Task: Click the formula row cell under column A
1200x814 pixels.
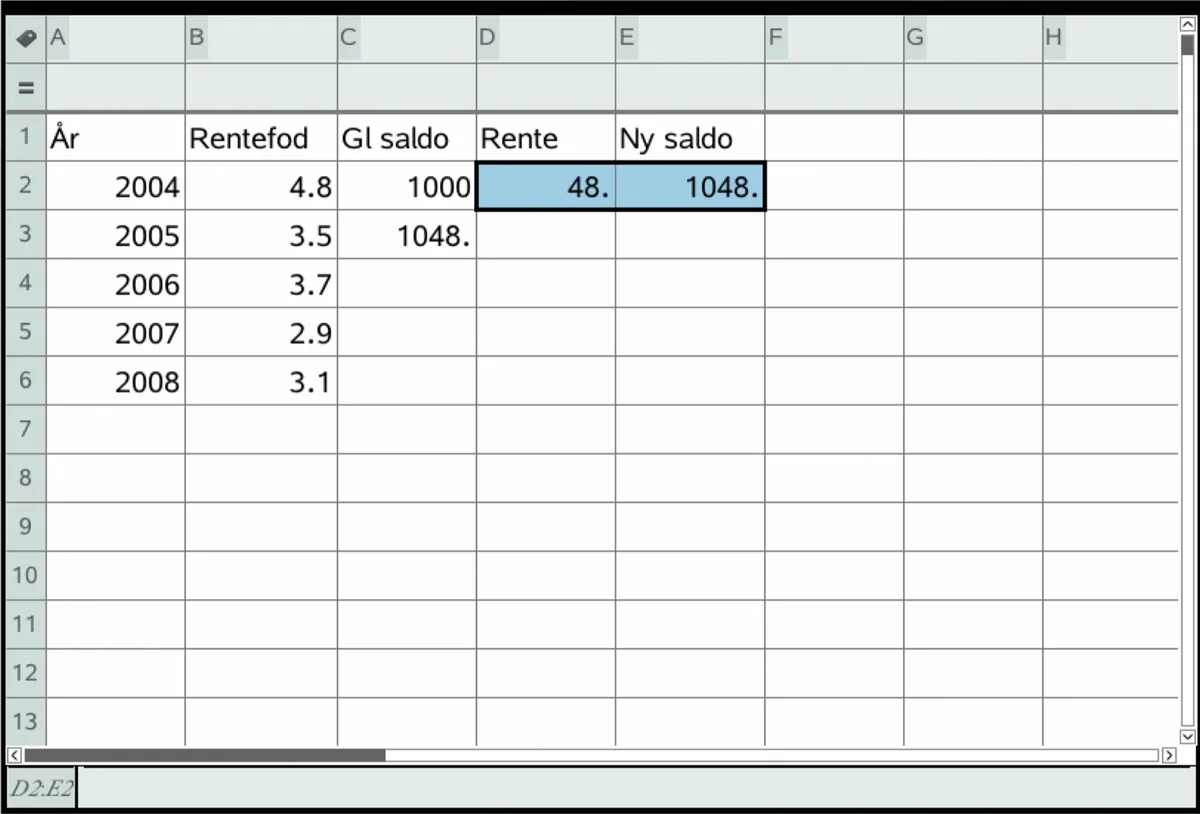Action: 116,88
